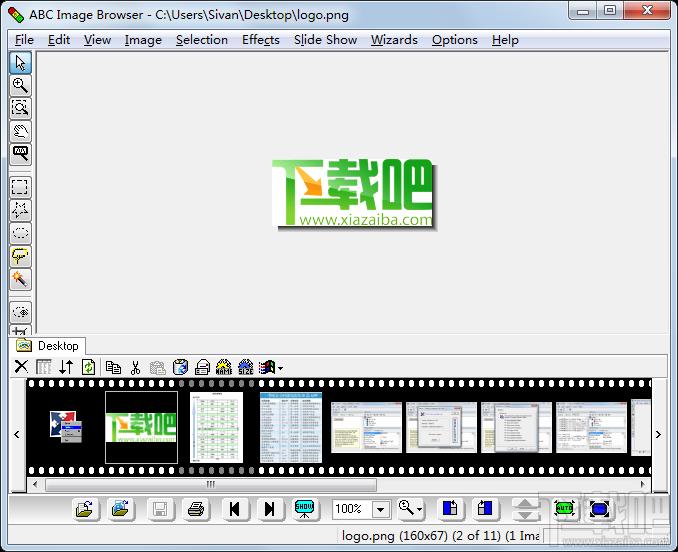Select the elliptical selection tool
This screenshot has width=678, height=552.
[20, 233]
